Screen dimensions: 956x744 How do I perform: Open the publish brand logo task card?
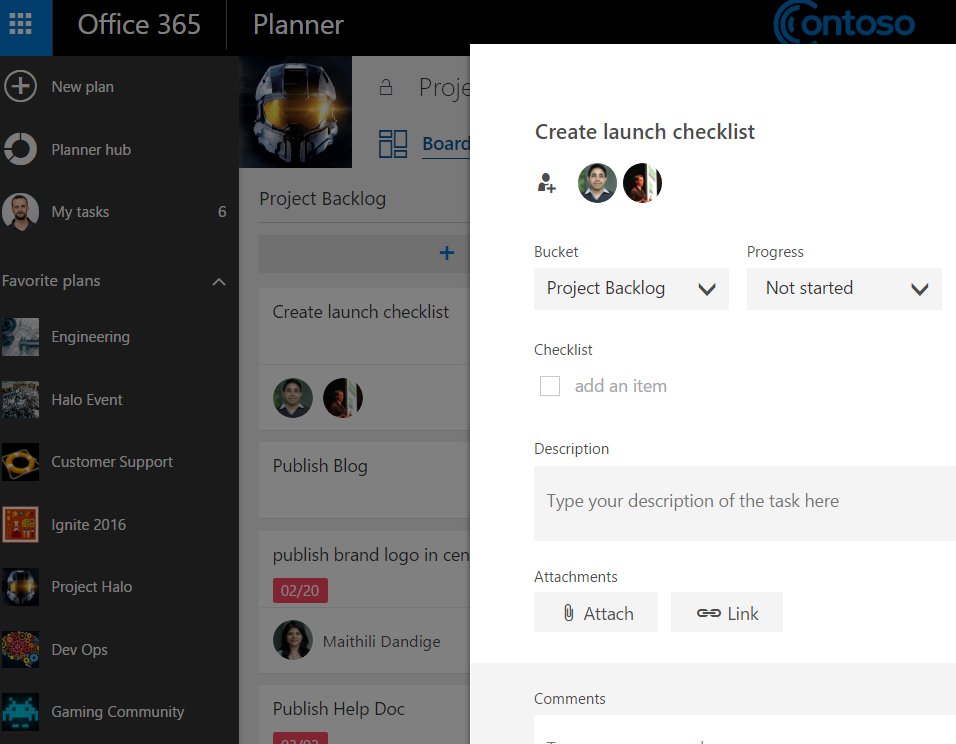[x=365, y=602]
